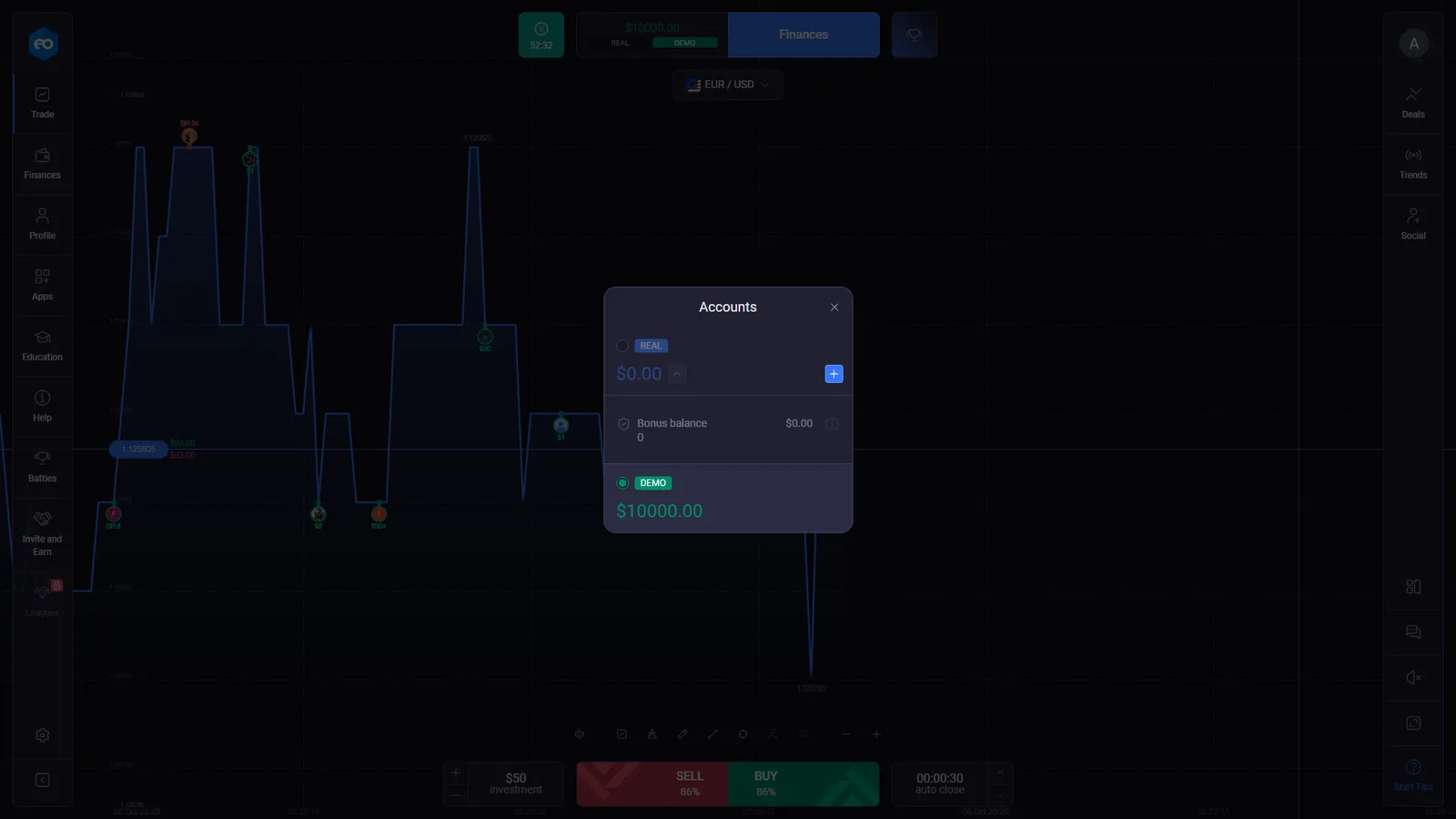
Task: Open the Bonus balance info icon
Action: [x=832, y=424]
